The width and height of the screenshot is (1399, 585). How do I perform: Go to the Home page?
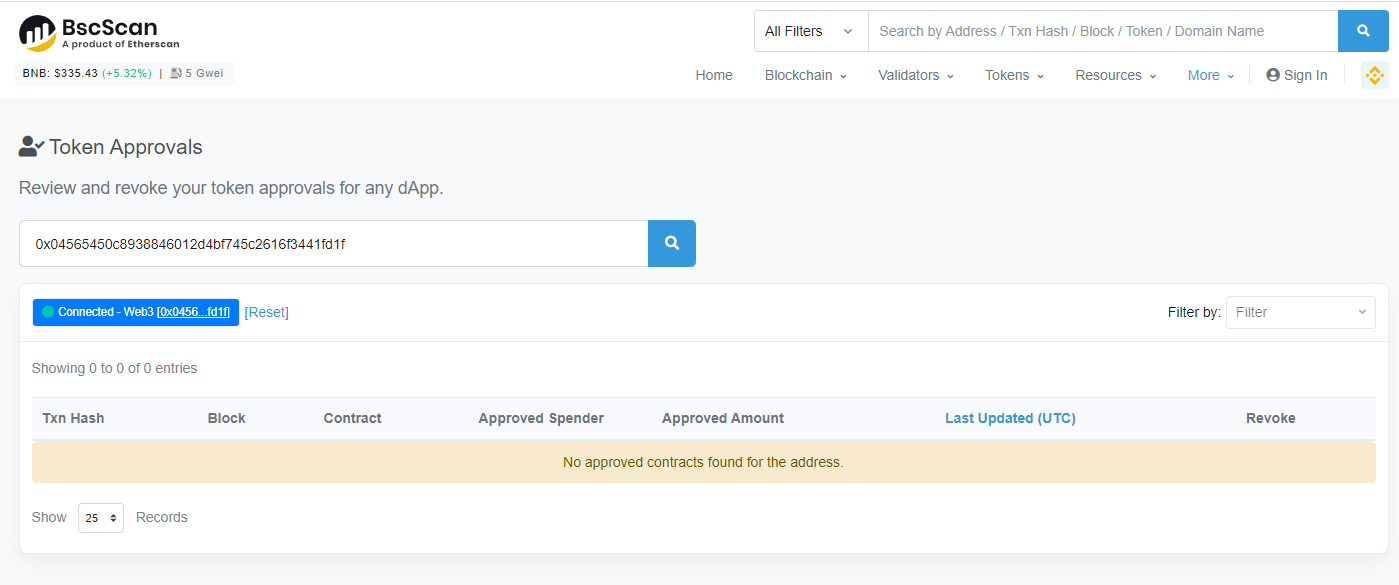pyautogui.click(x=714, y=75)
